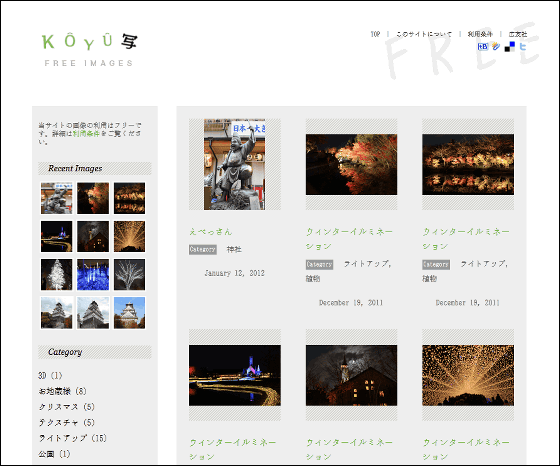The width and height of the screenshot is (560, 466).
Task: Open the red foliage thumbnail in Recent Images
Action: click(93, 198)
